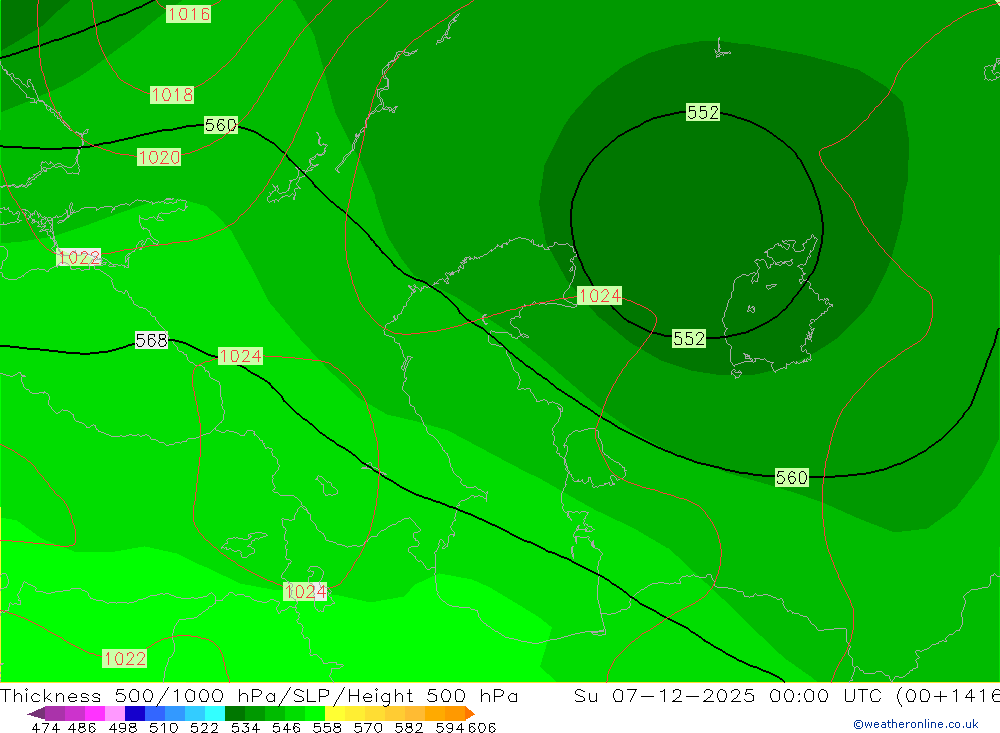Click the 558 legend value
Screen dimensions: 1000x733
pyautogui.click(x=327, y=727)
